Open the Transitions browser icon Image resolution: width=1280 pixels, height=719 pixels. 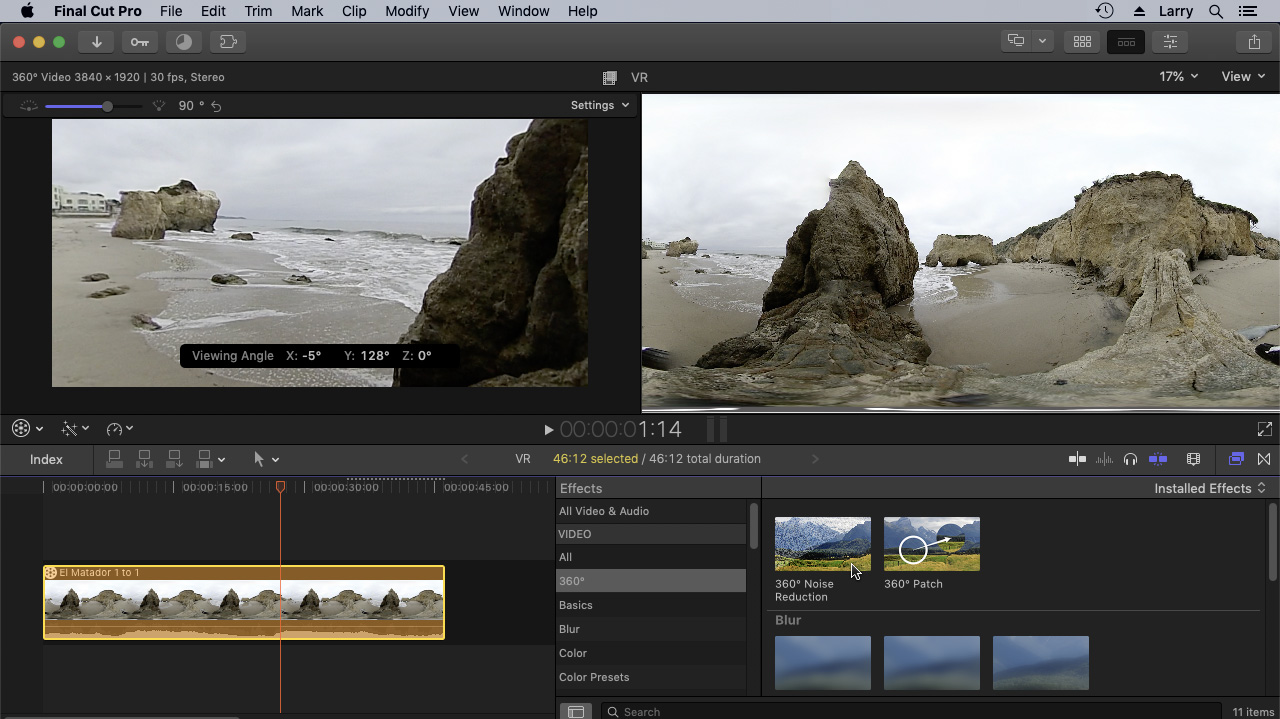pos(1264,459)
